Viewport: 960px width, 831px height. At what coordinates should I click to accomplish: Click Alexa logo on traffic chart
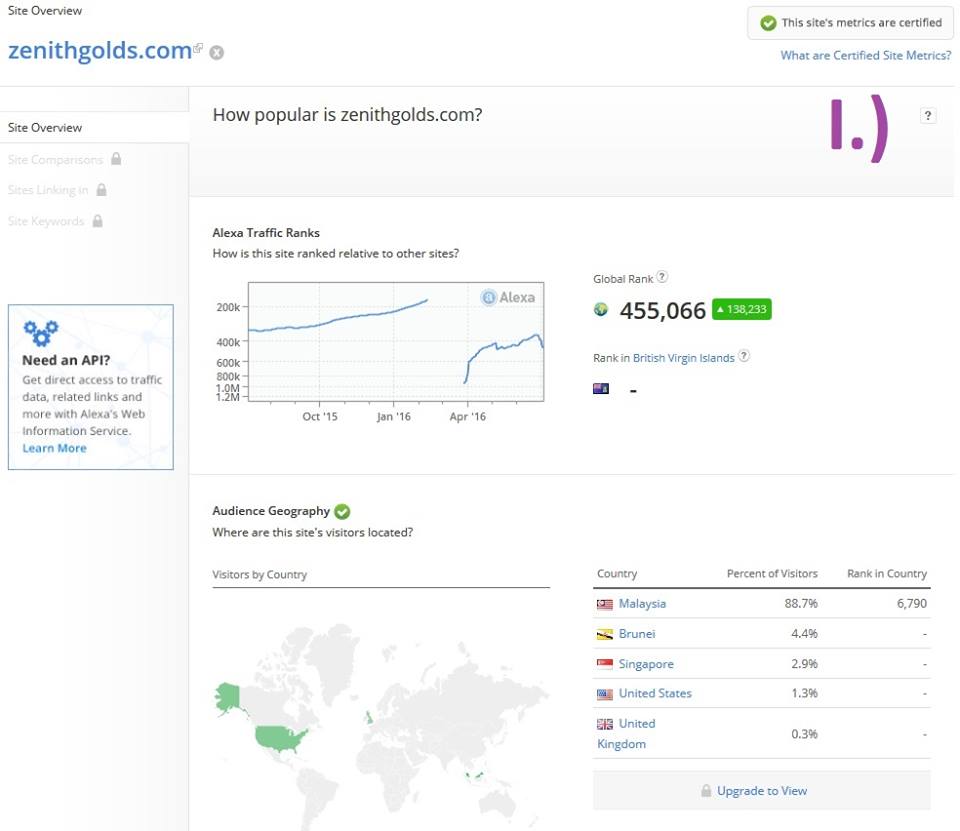(508, 298)
